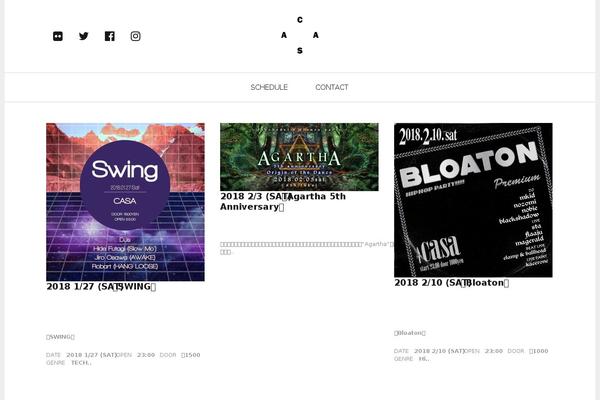Click the Bloaton text under third event

410,333
